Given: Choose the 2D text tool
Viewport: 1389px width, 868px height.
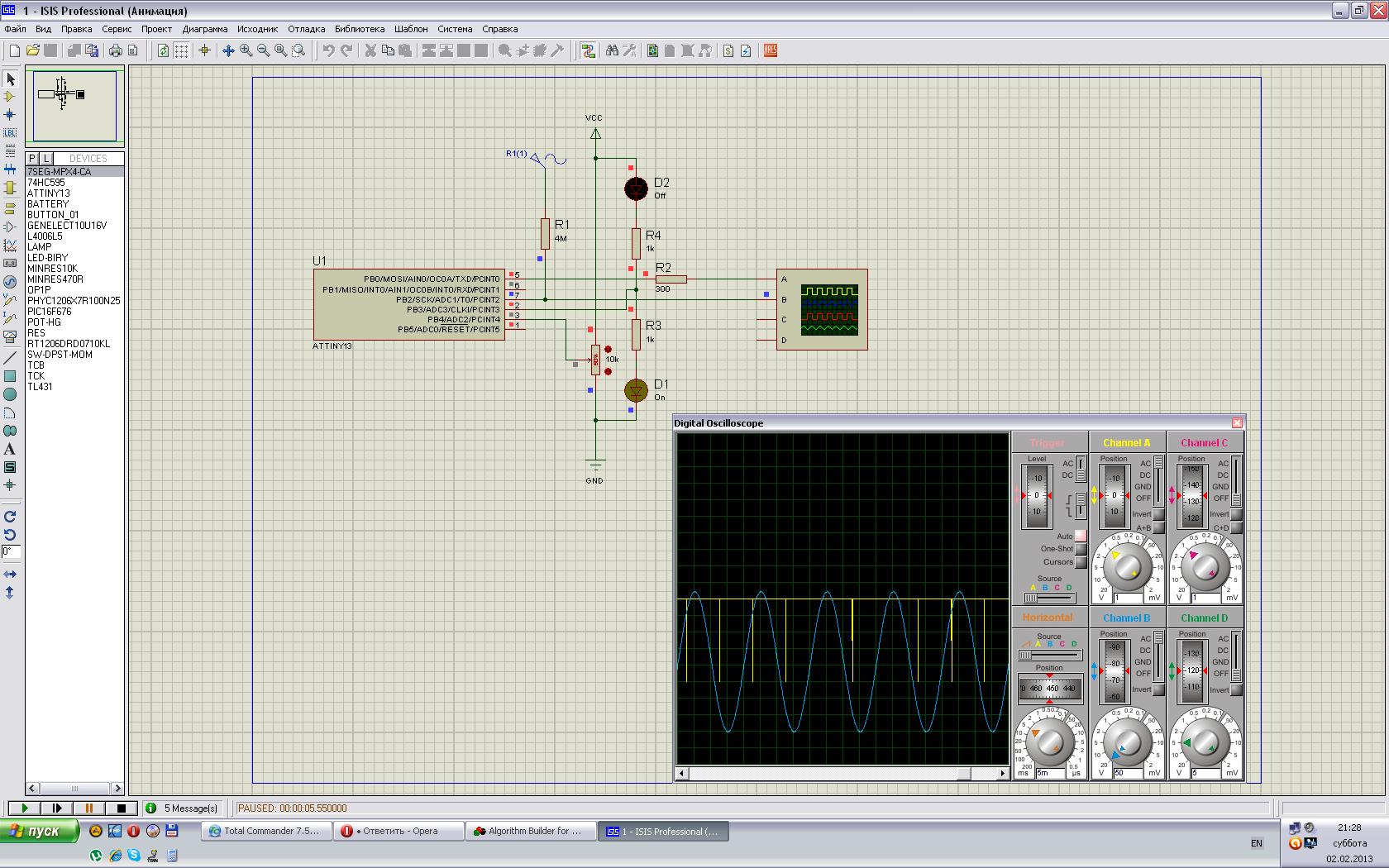Looking at the screenshot, I should pyautogui.click(x=10, y=449).
